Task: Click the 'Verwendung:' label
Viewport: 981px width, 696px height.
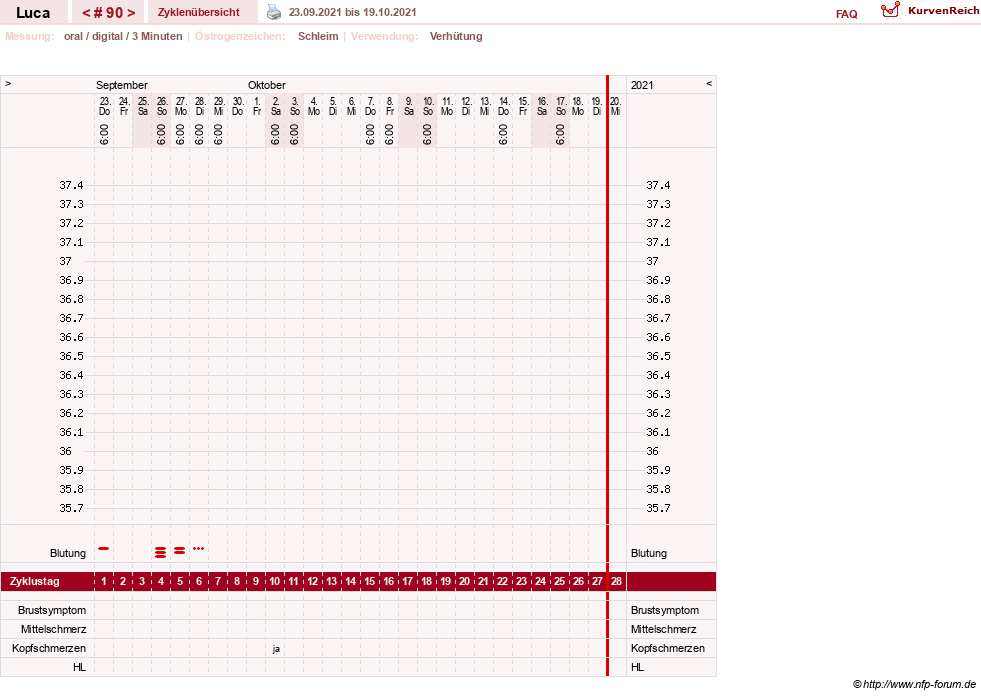Action: (384, 36)
